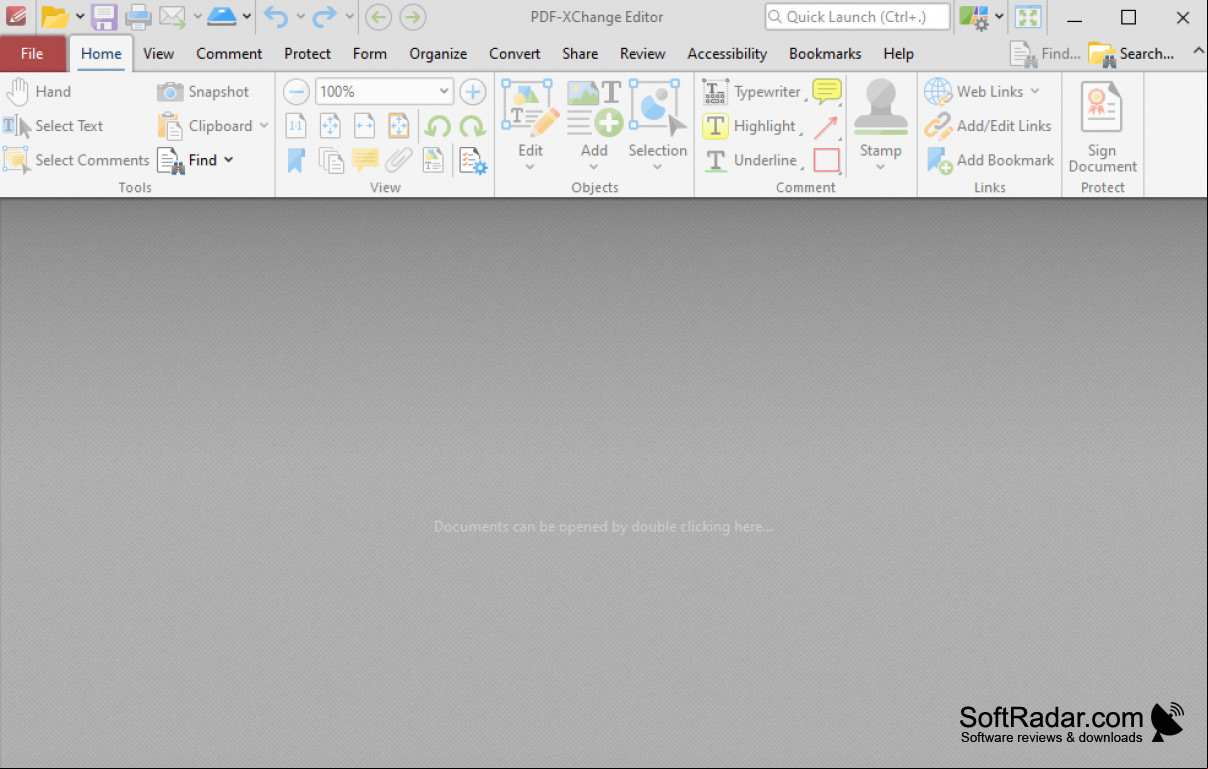Show the Bookmarks pane icon in View group
1208x769 pixels.
point(296,160)
